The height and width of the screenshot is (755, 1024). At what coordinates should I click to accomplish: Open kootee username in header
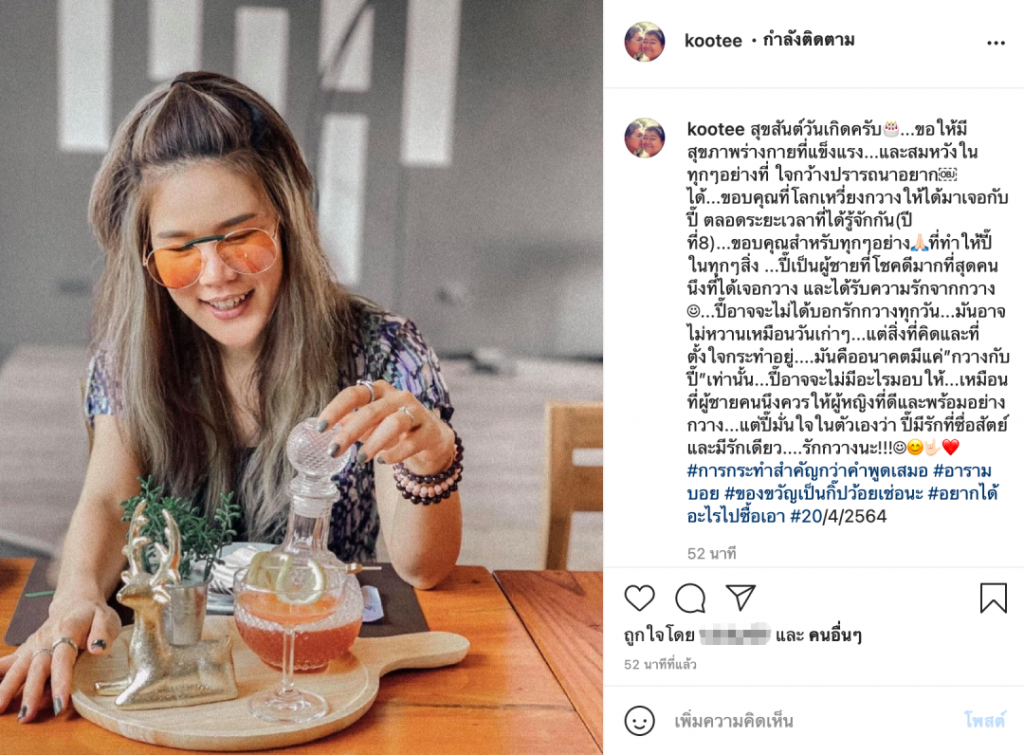tap(712, 41)
